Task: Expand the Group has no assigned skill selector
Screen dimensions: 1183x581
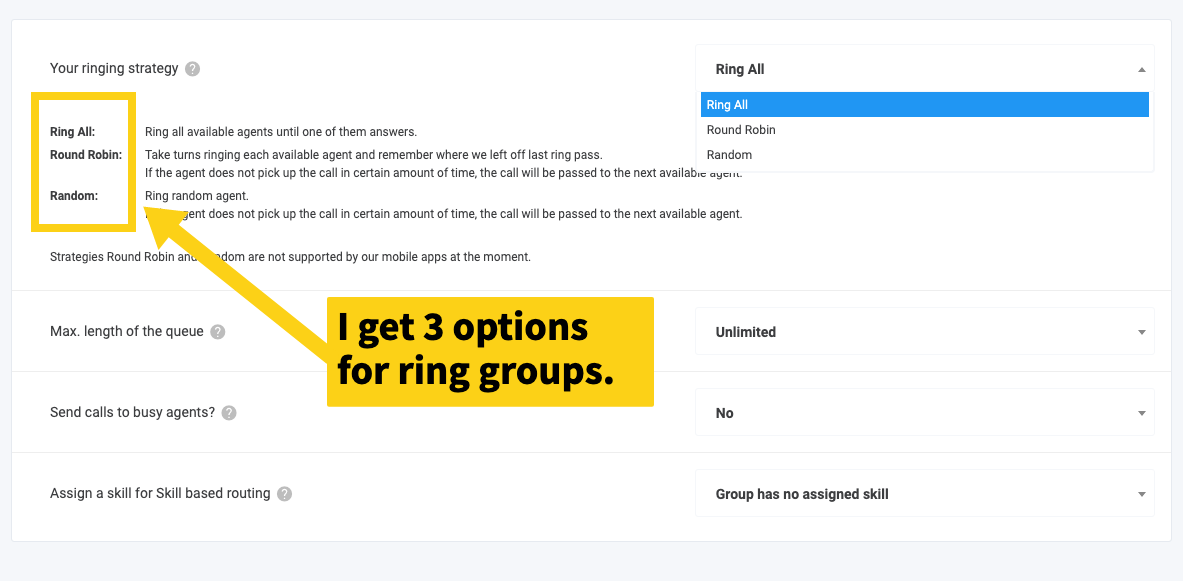Action: pyautogui.click(x=925, y=493)
